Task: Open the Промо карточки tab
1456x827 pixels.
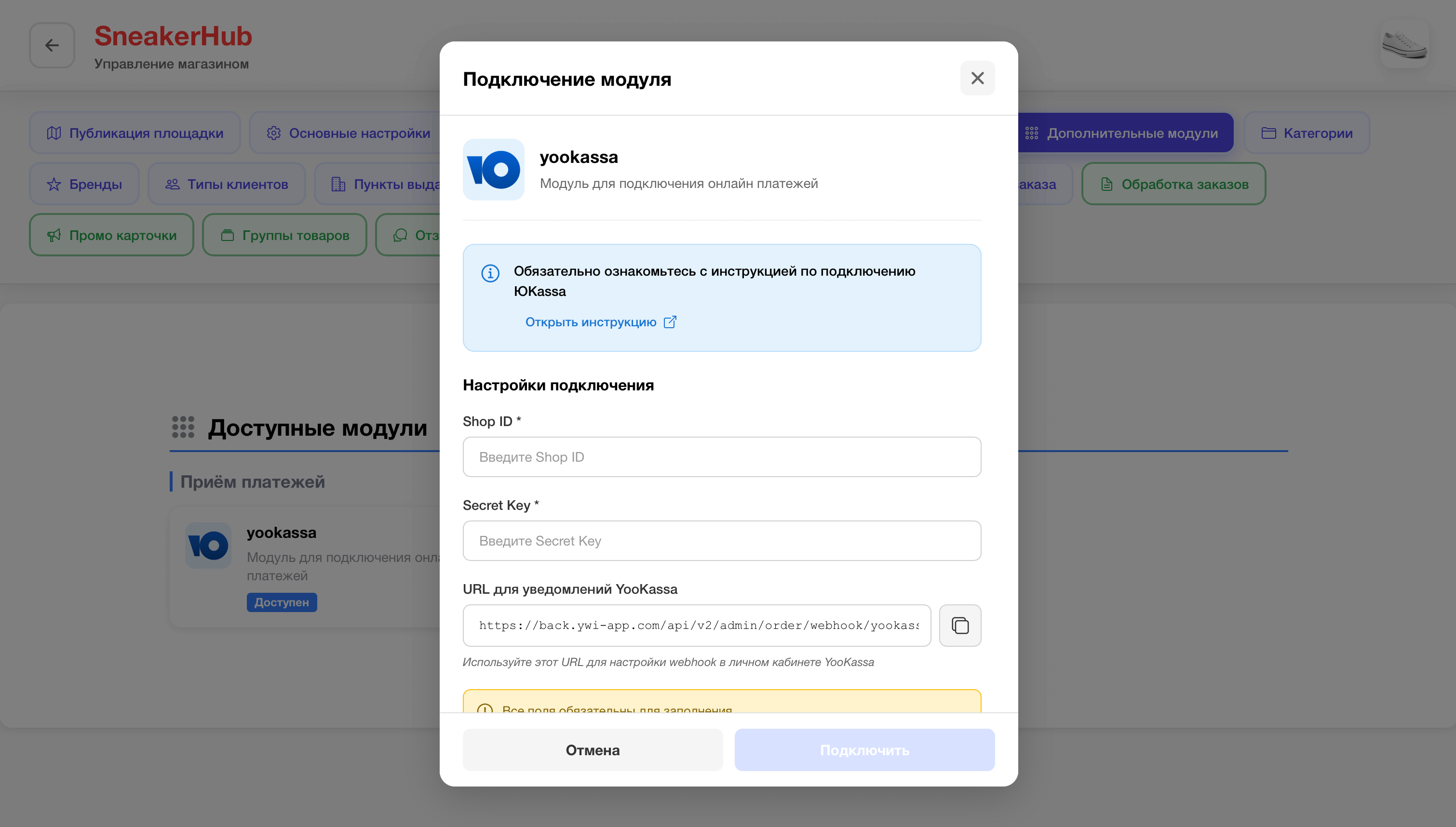Action: tap(111, 235)
